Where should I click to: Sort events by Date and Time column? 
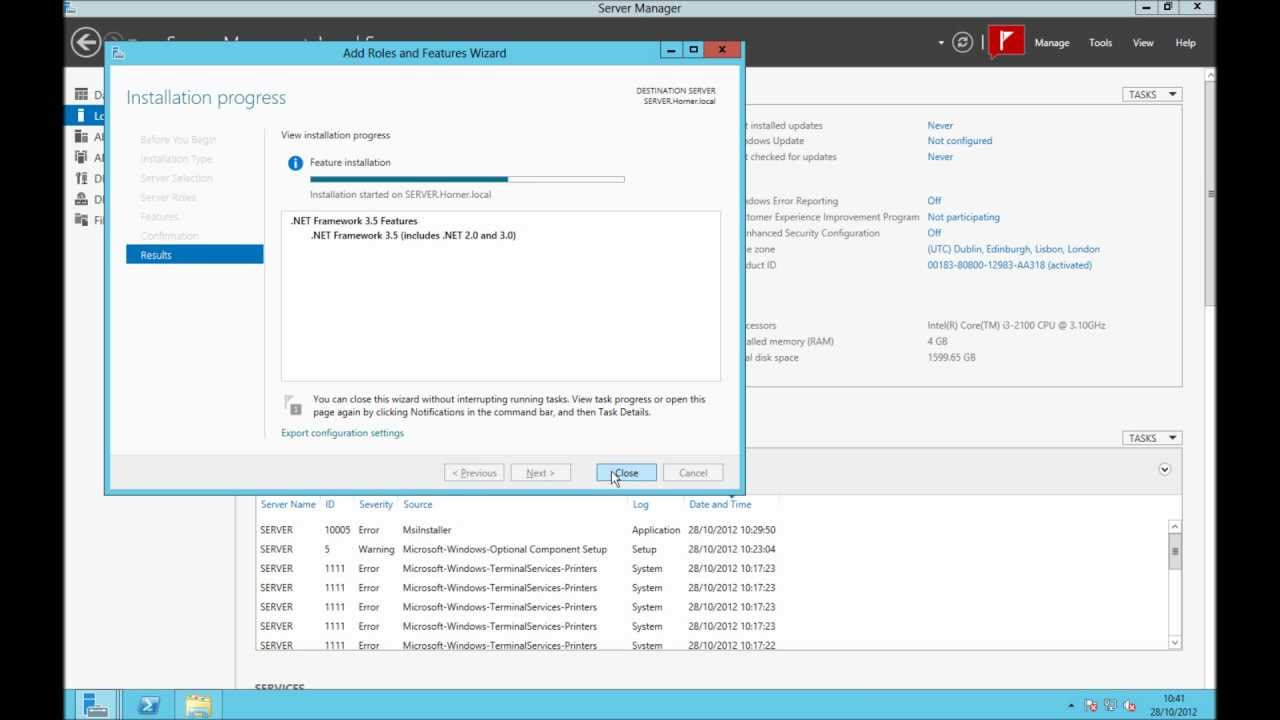(x=720, y=505)
